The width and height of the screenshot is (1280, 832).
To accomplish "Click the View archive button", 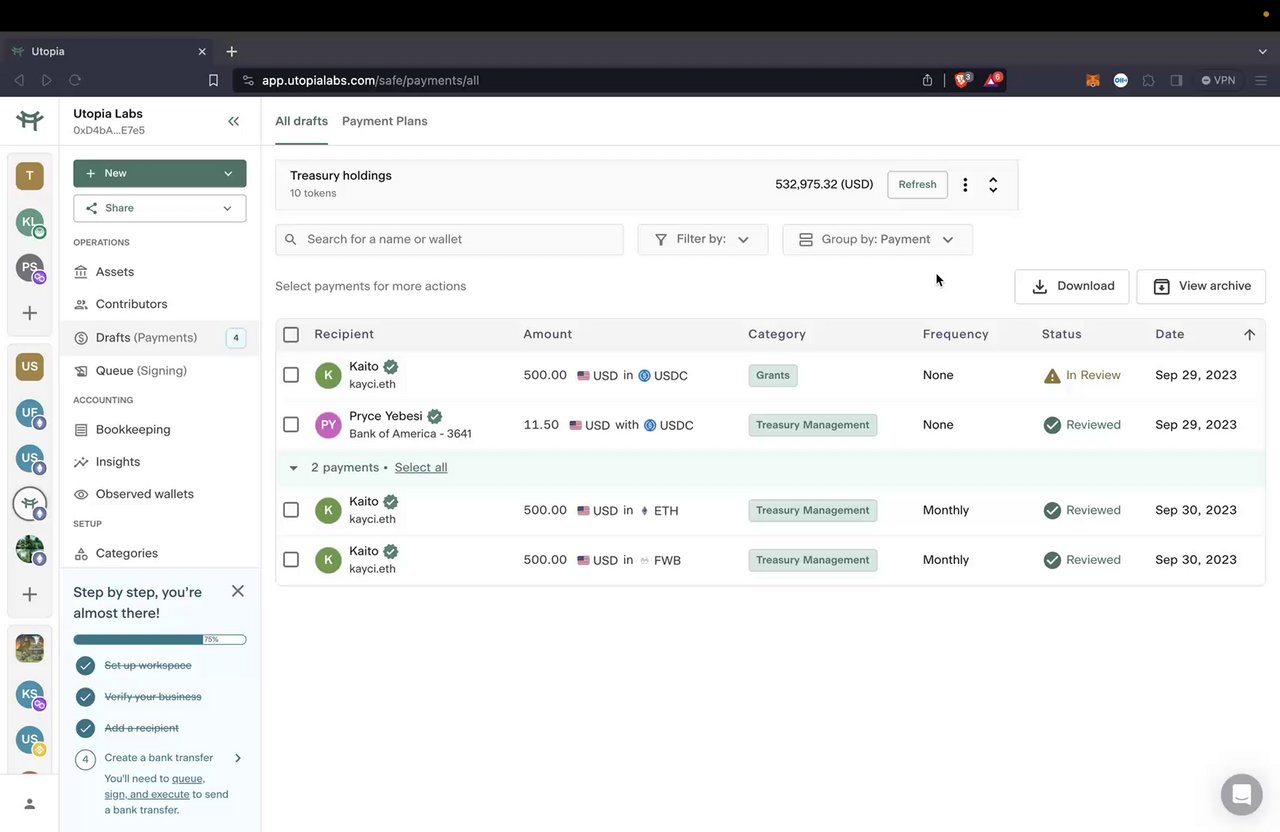I will [1201, 286].
